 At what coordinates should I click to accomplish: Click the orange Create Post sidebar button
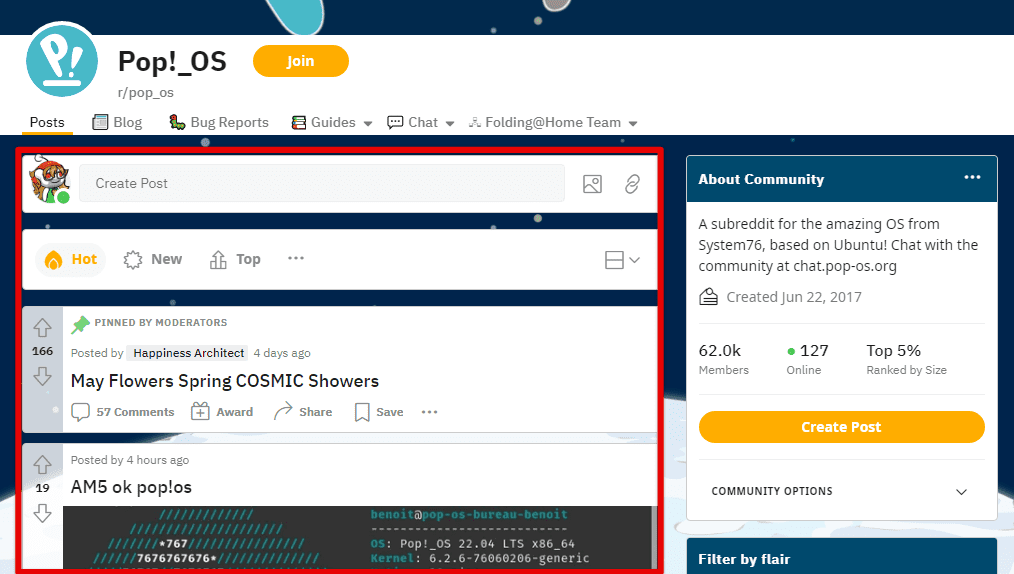click(841, 427)
